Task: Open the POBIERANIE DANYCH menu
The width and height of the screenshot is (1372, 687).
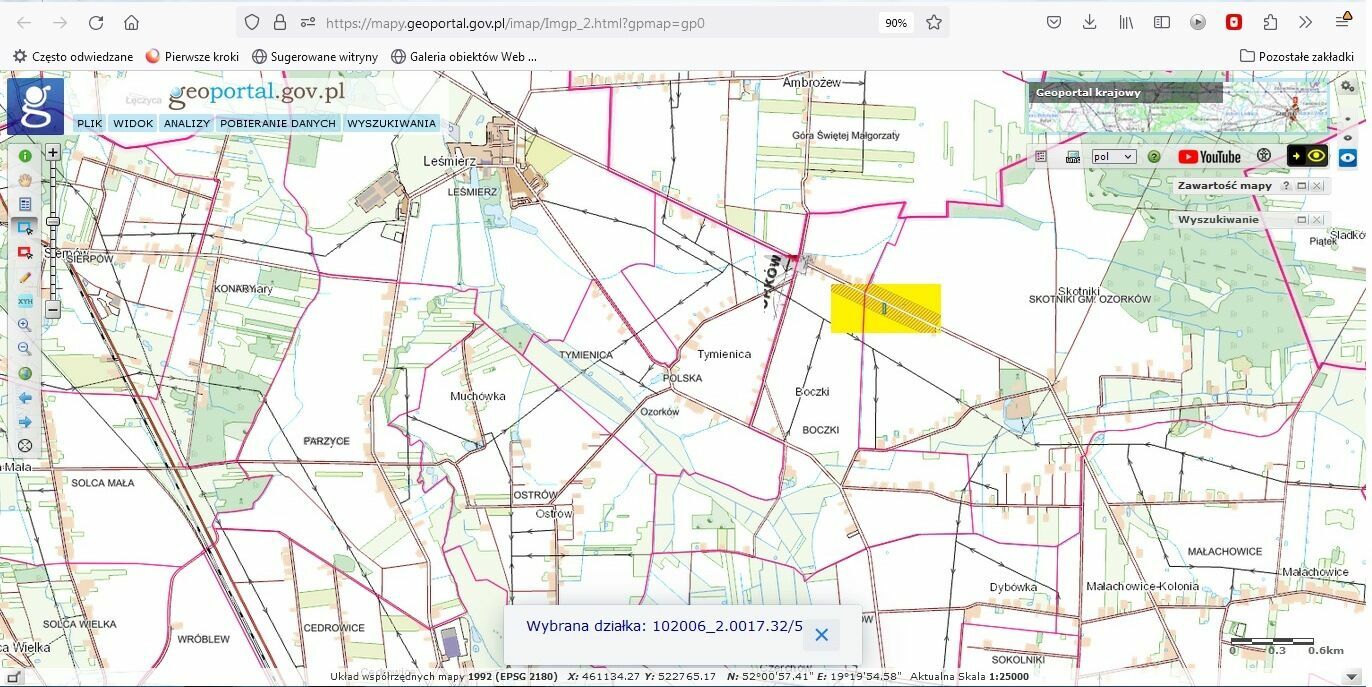Action: [x=278, y=123]
